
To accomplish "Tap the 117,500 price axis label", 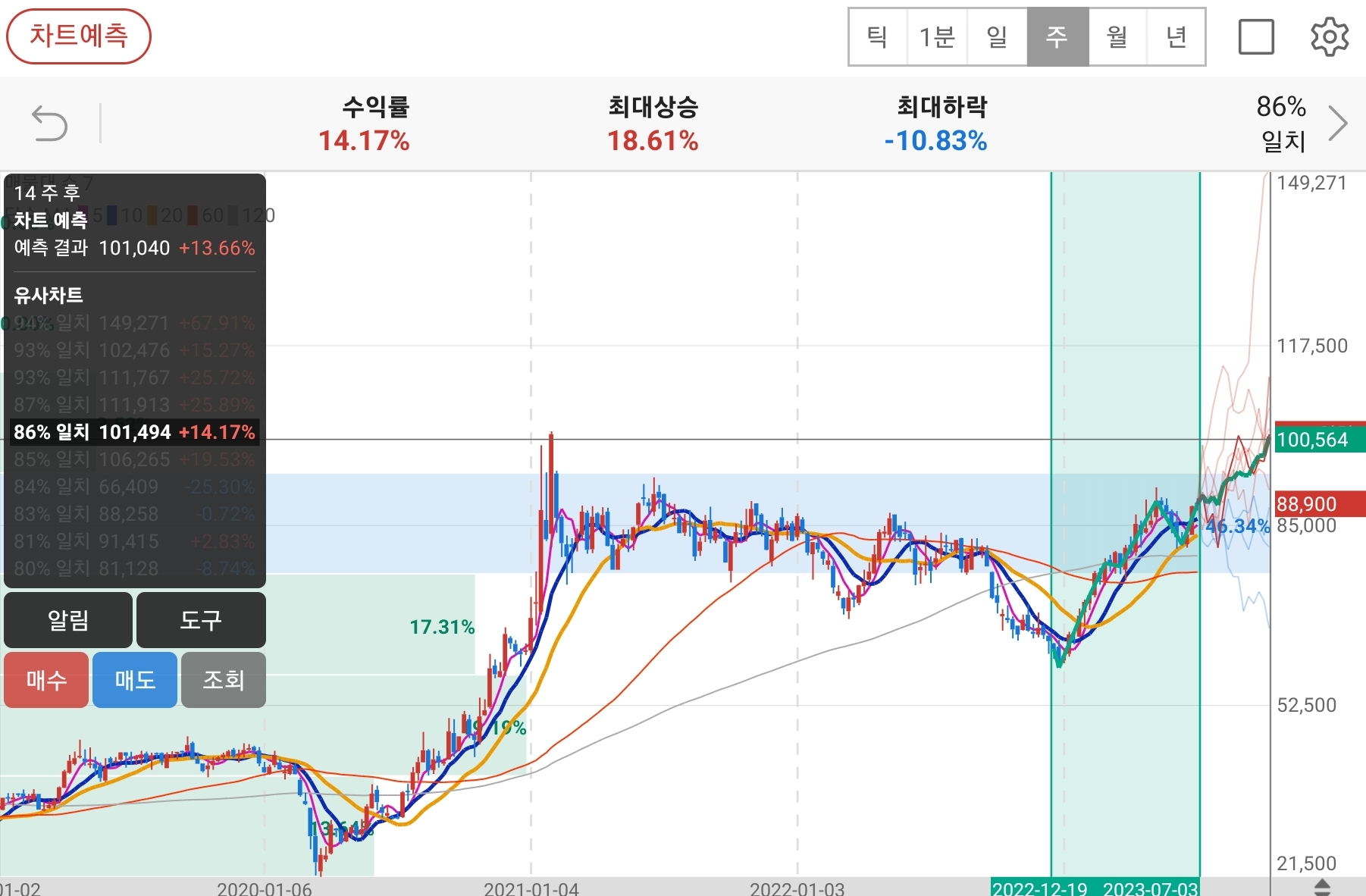I will pos(1312,346).
